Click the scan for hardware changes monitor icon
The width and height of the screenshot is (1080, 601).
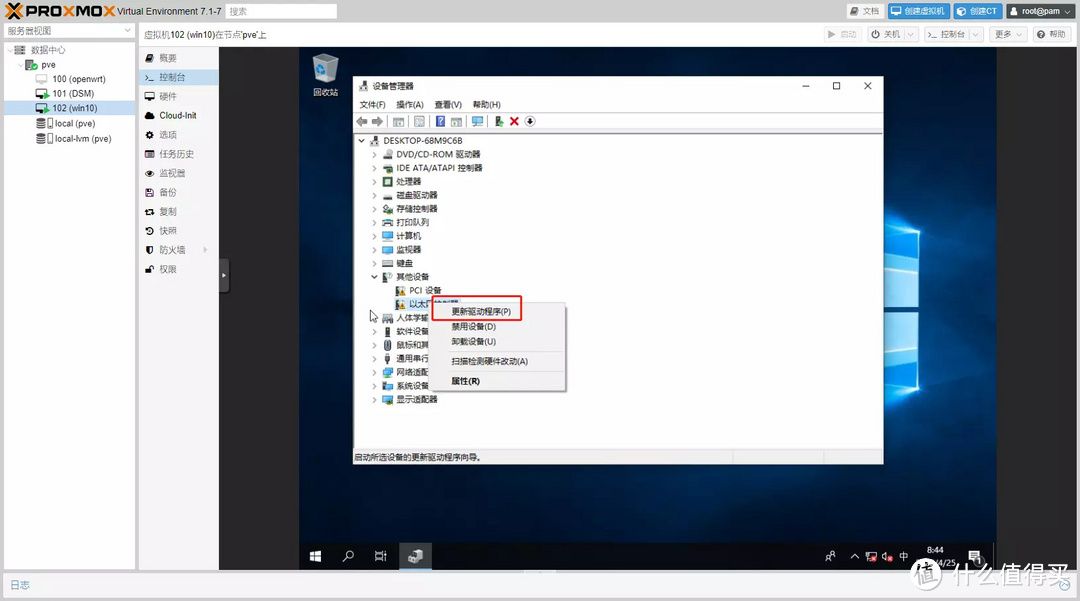(x=477, y=121)
